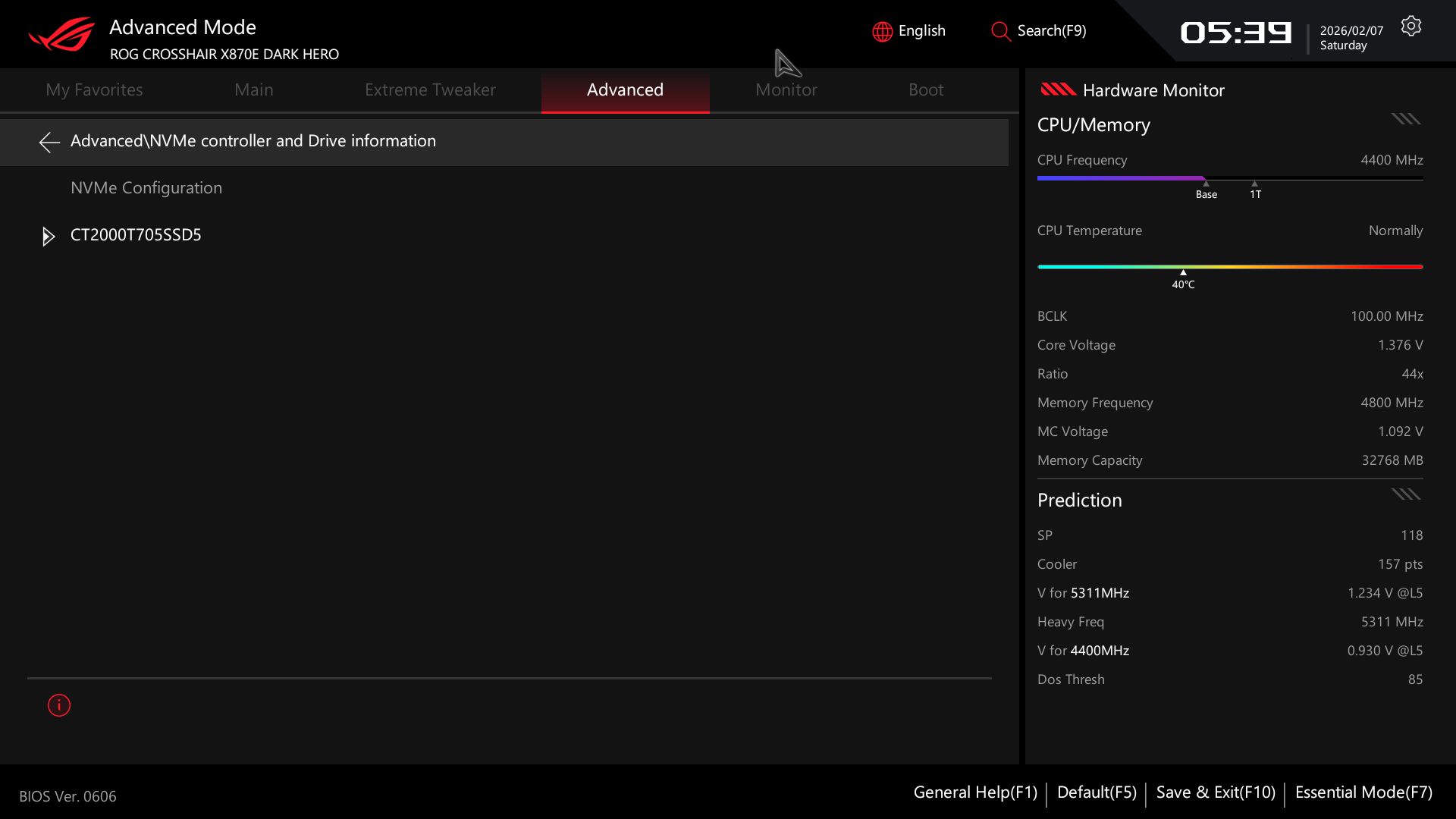Open settings gear icon
Screen dimensions: 1456x819
[x=1410, y=27]
